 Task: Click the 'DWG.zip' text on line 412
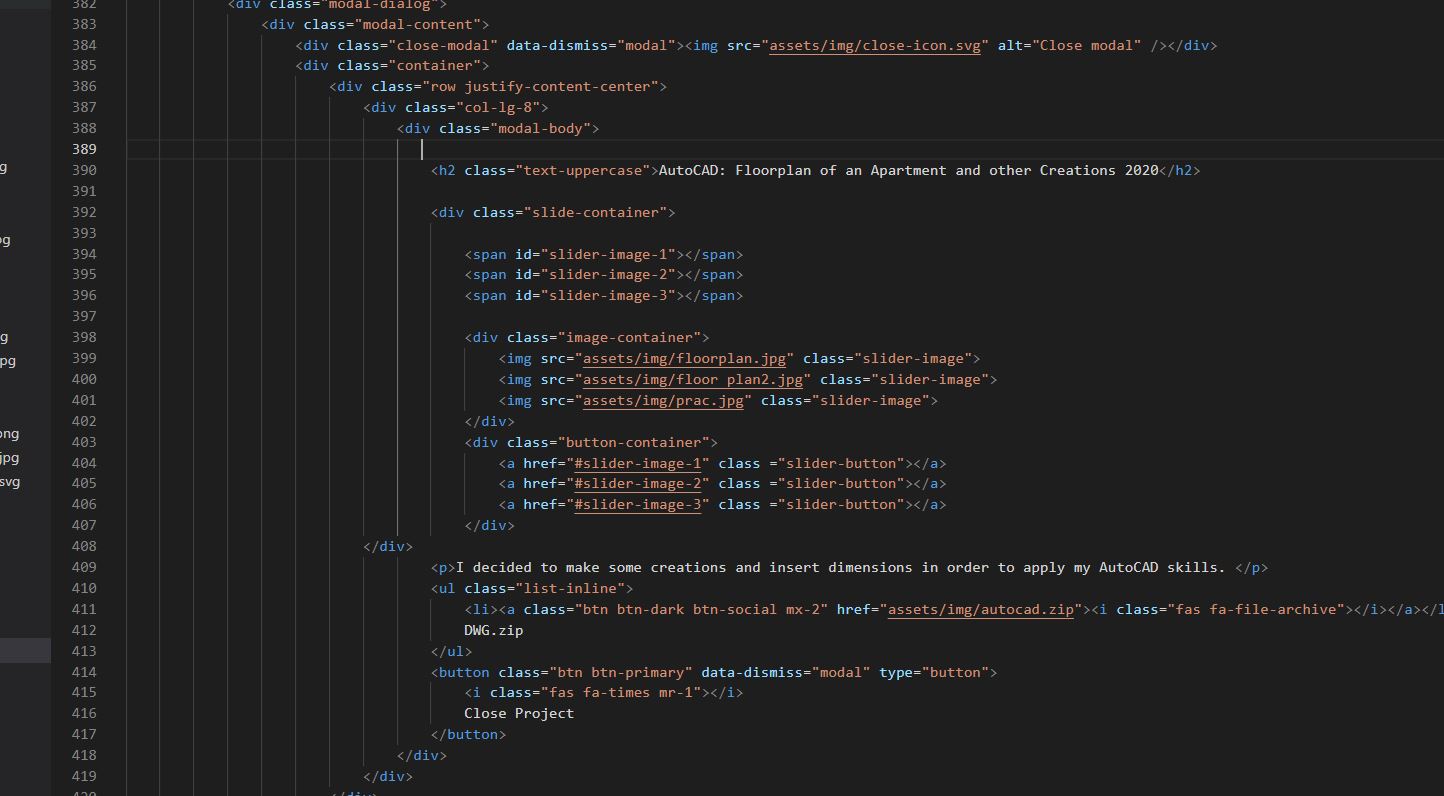point(493,630)
